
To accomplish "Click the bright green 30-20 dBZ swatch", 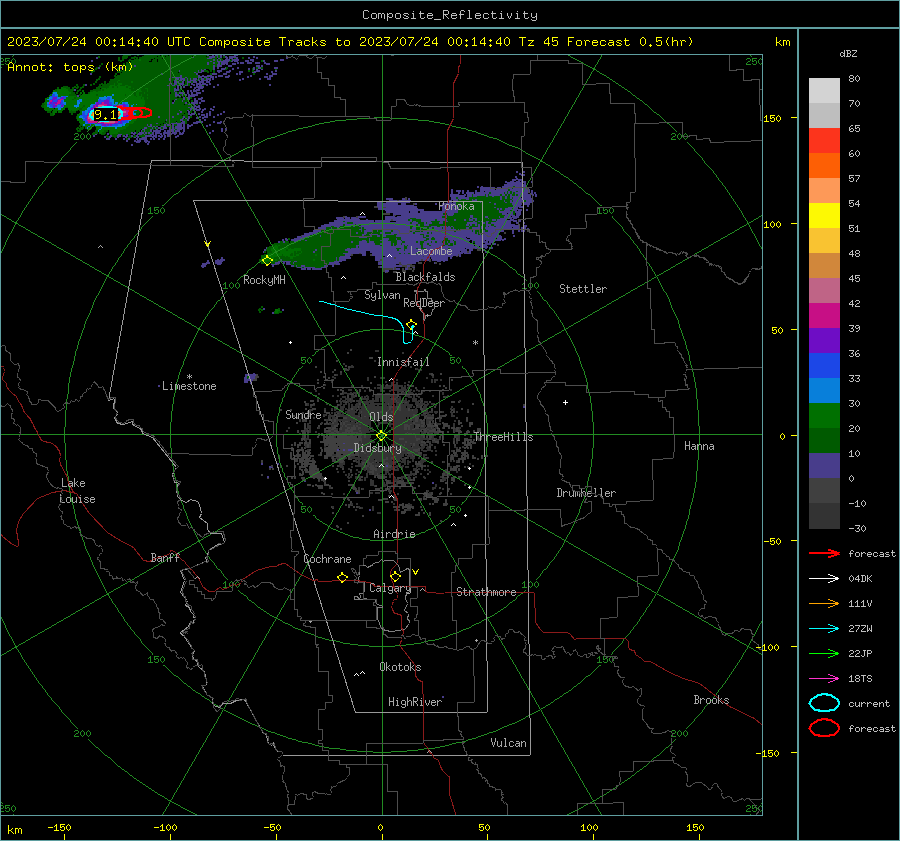I will click(824, 416).
